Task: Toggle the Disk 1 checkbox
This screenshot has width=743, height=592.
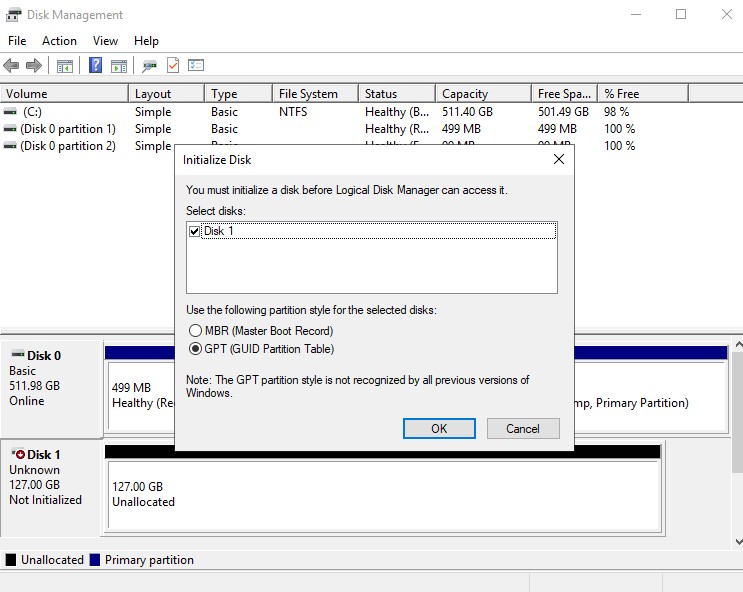Action: (194, 231)
